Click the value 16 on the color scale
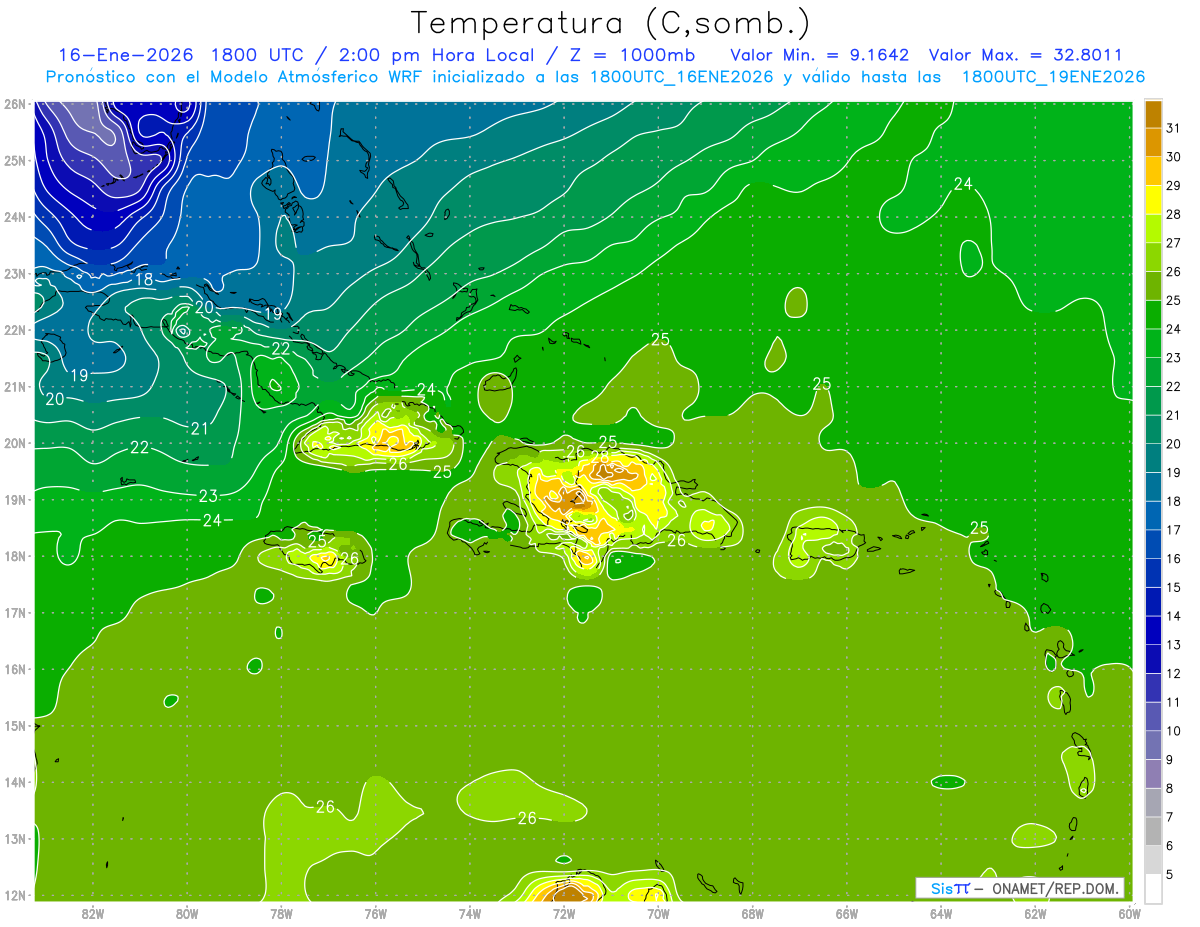The height and width of the screenshot is (927, 1200). (1173, 558)
